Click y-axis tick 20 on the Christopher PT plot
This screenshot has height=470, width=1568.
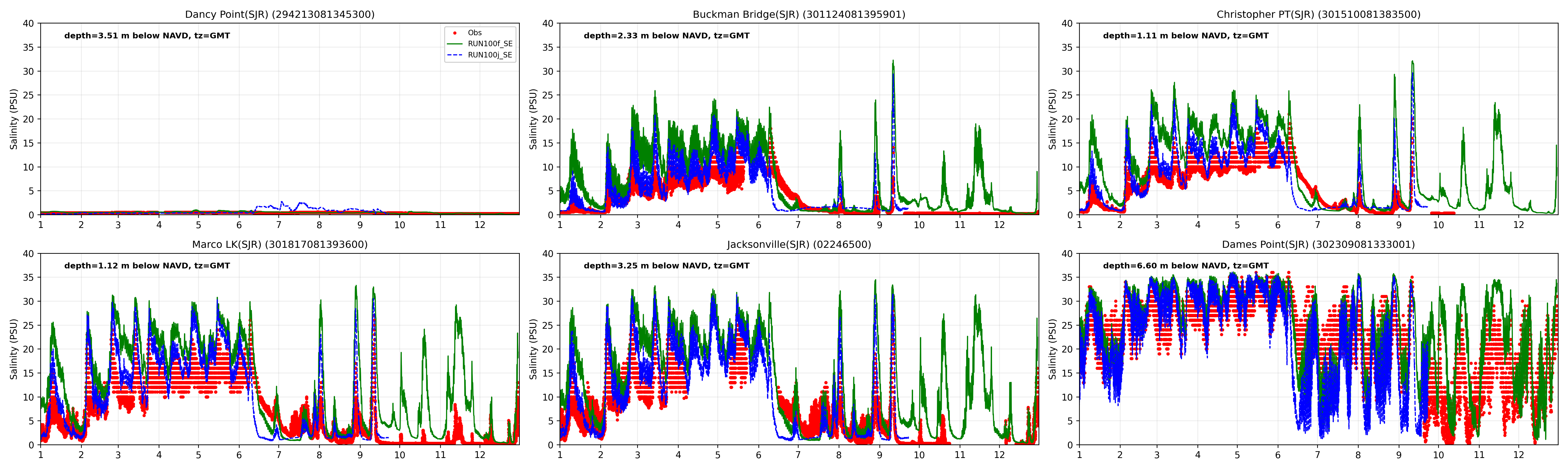(1067, 119)
